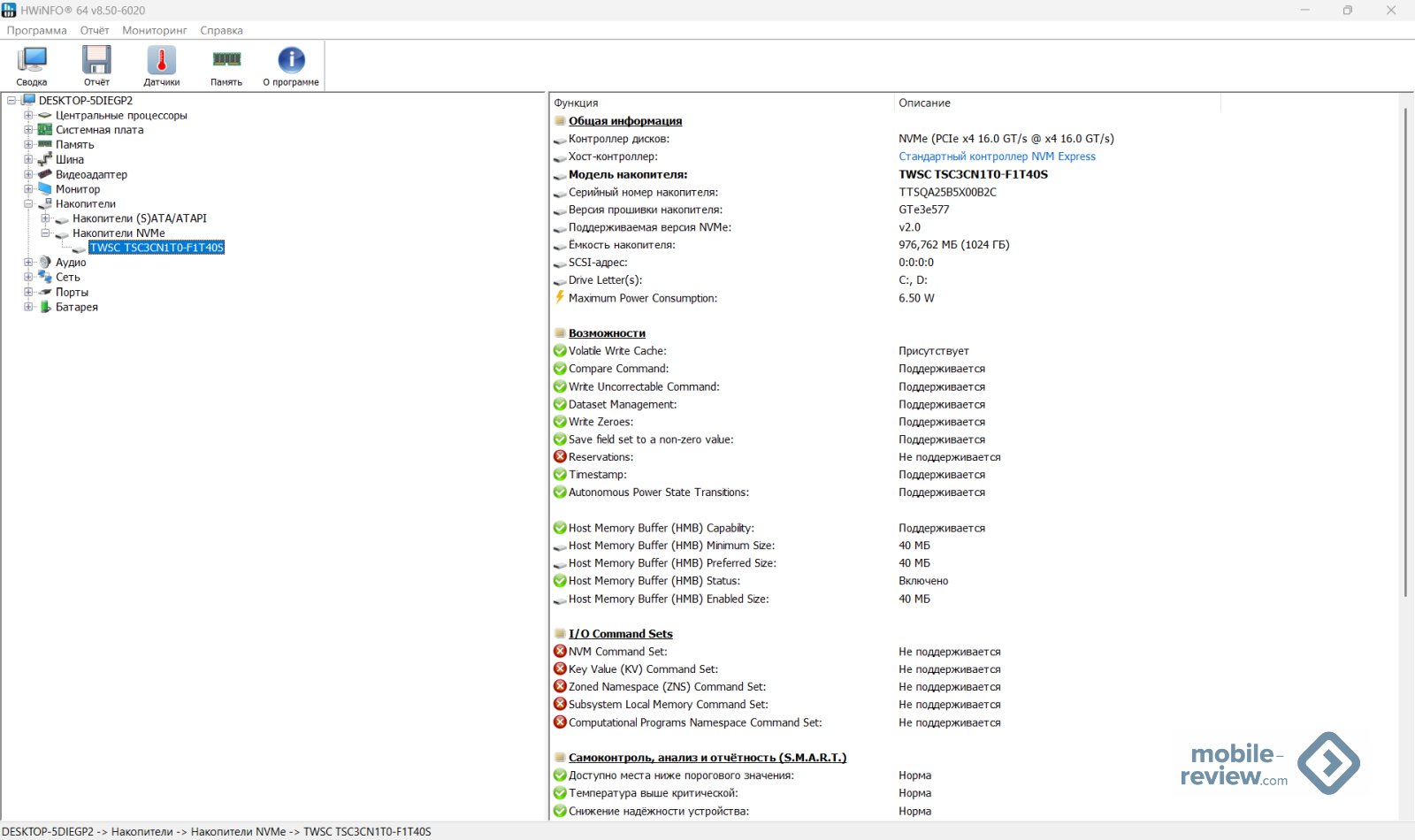The image size is (1415, 840).
Task: Click the S.M.A.R.T. section heading
Action: click(x=707, y=758)
